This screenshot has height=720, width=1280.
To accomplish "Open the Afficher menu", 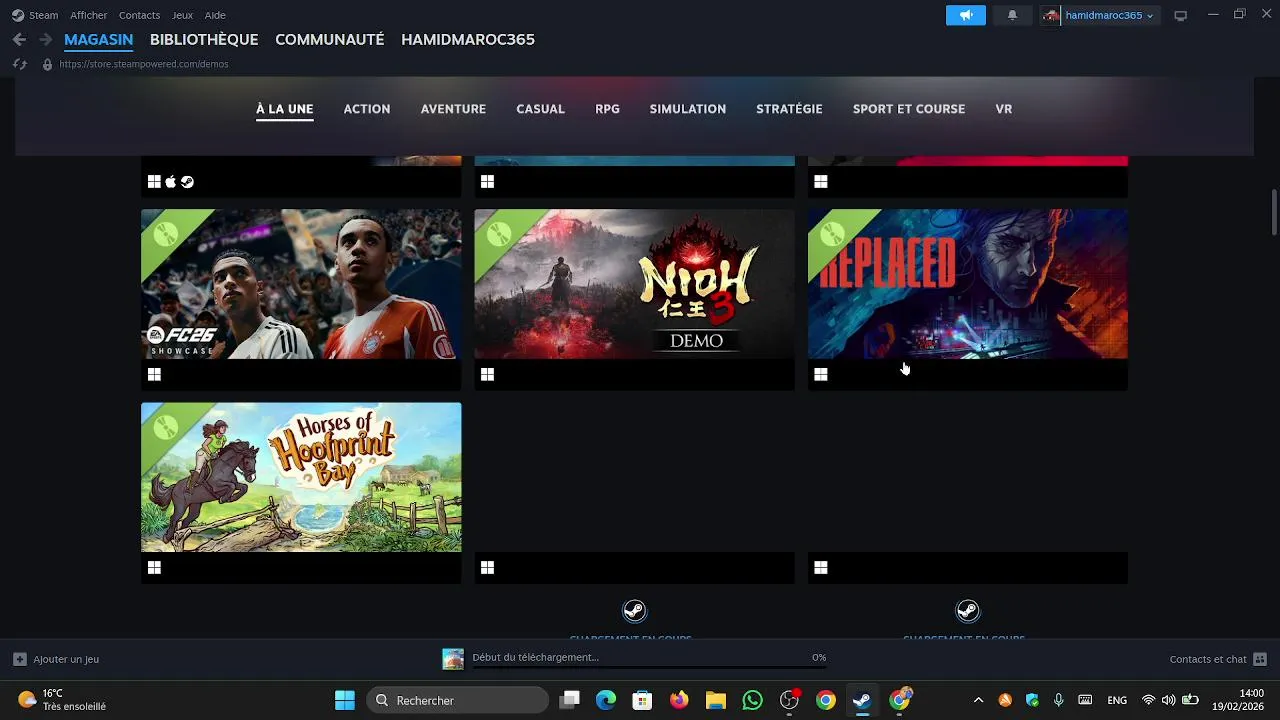I will point(88,15).
